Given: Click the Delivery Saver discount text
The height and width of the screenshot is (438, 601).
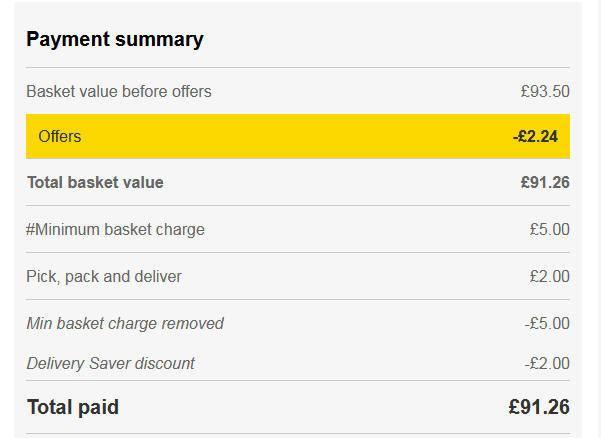Looking at the screenshot, I should pos(110,363).
